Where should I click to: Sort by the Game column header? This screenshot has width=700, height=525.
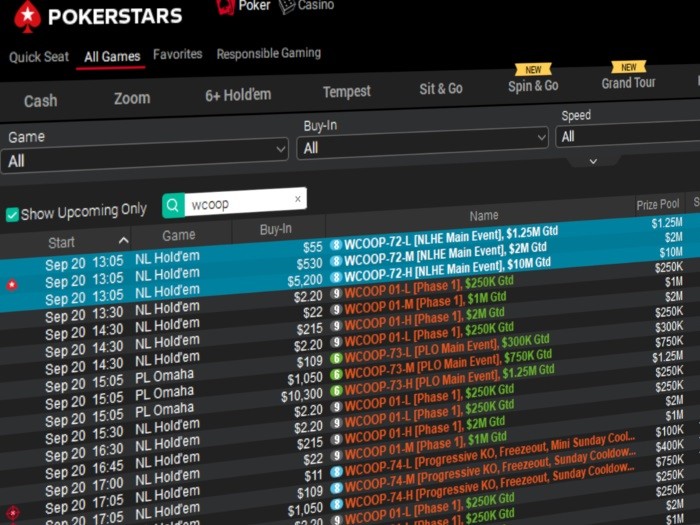(x=179, y=235)
